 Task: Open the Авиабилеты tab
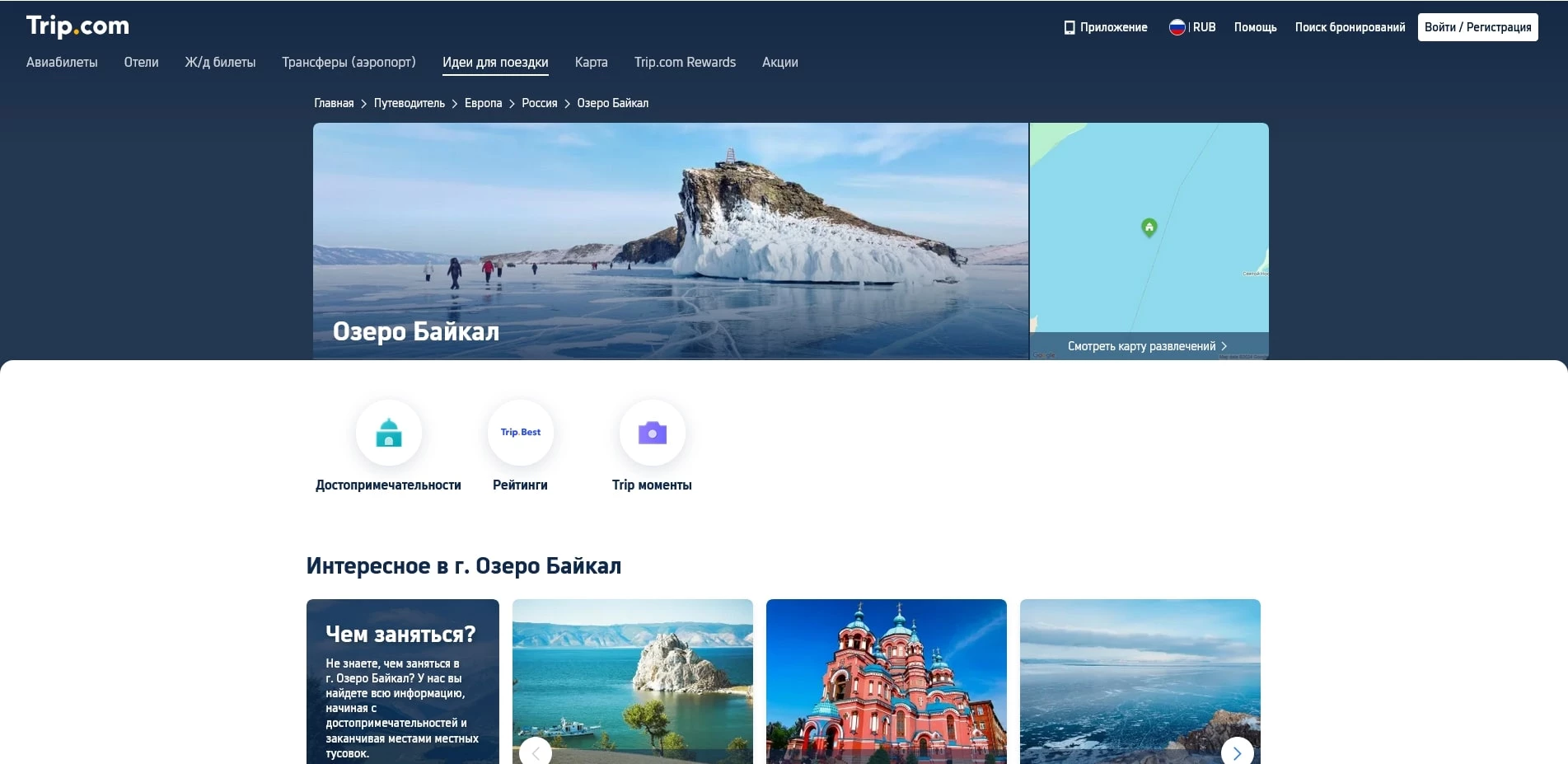tap(62, 63)
